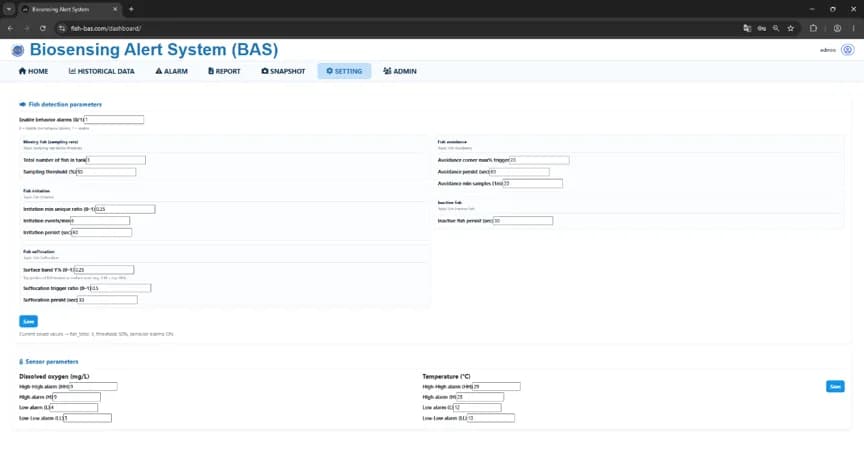This screenshot has width=864, height=464.
Task: Edit Avoidance persist seconds field
Action: tap(519, 172)
